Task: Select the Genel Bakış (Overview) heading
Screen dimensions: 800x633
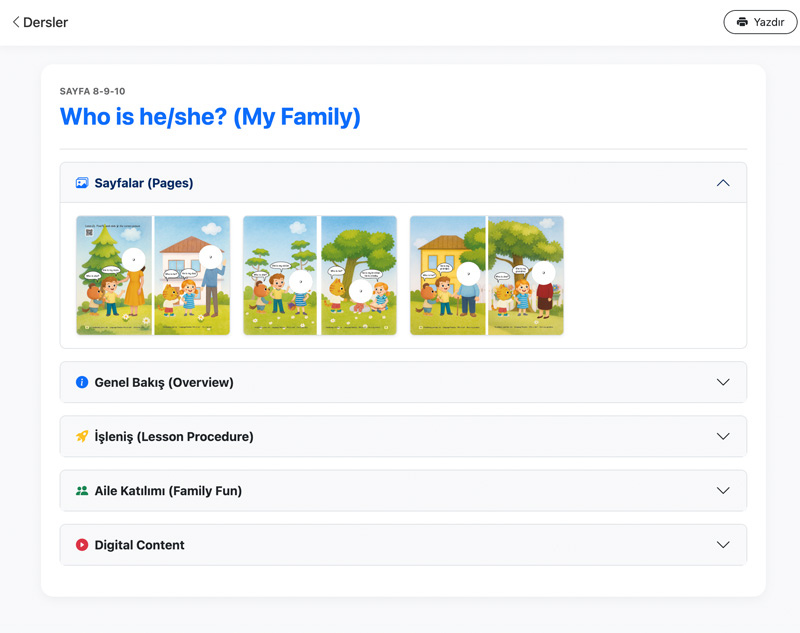Action: (x=164, y=382)
